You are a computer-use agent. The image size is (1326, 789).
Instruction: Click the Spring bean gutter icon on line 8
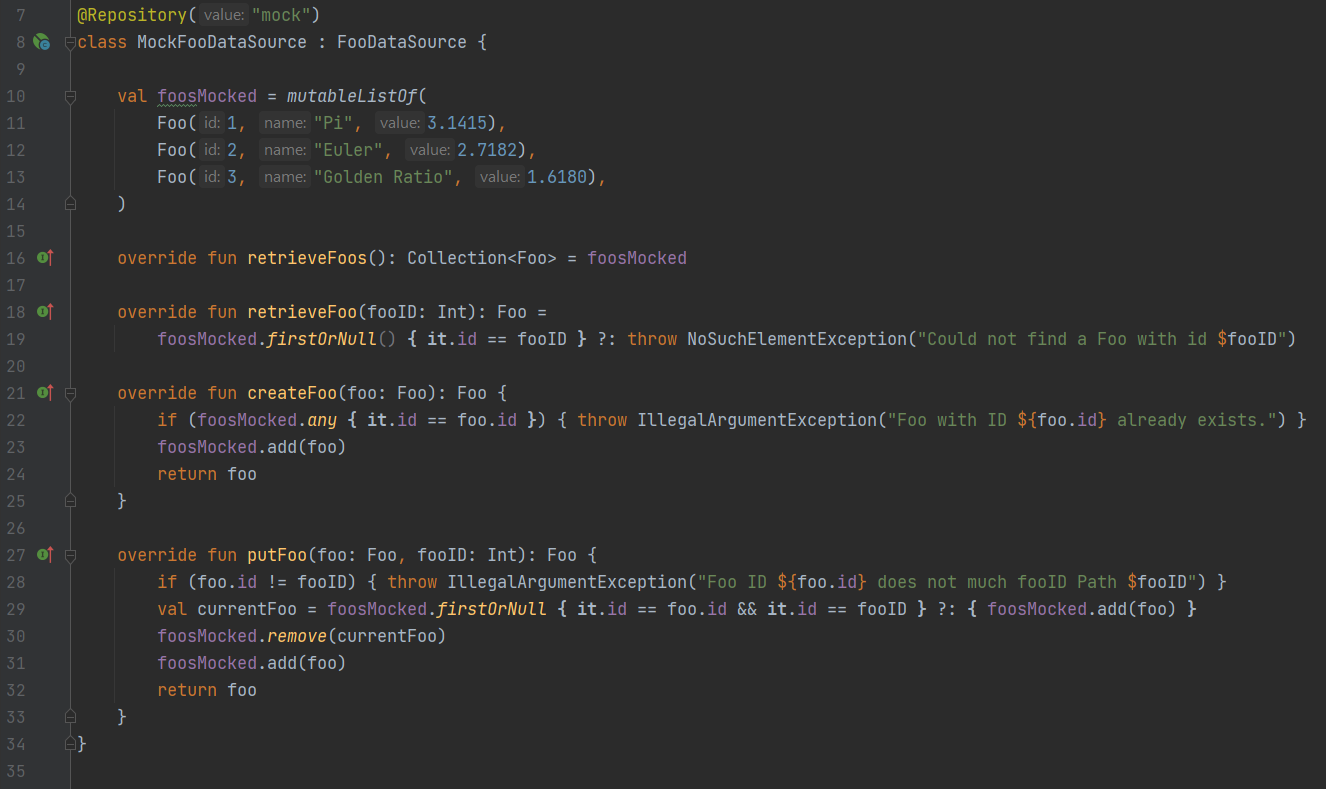tap(41, 42)
